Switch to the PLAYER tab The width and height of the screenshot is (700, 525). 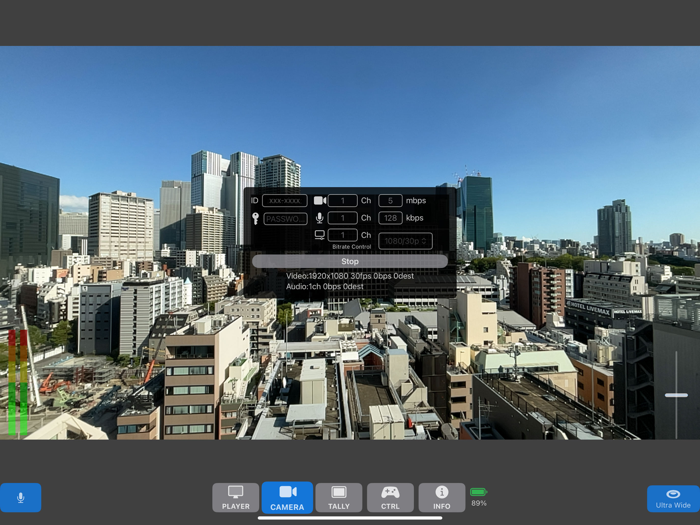point(236,497)
